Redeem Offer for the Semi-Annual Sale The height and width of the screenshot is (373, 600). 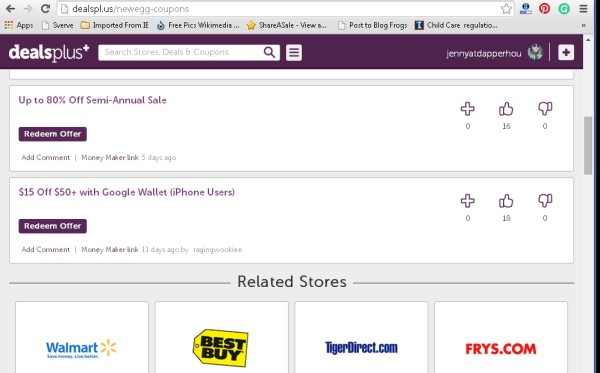pos(53,134)
